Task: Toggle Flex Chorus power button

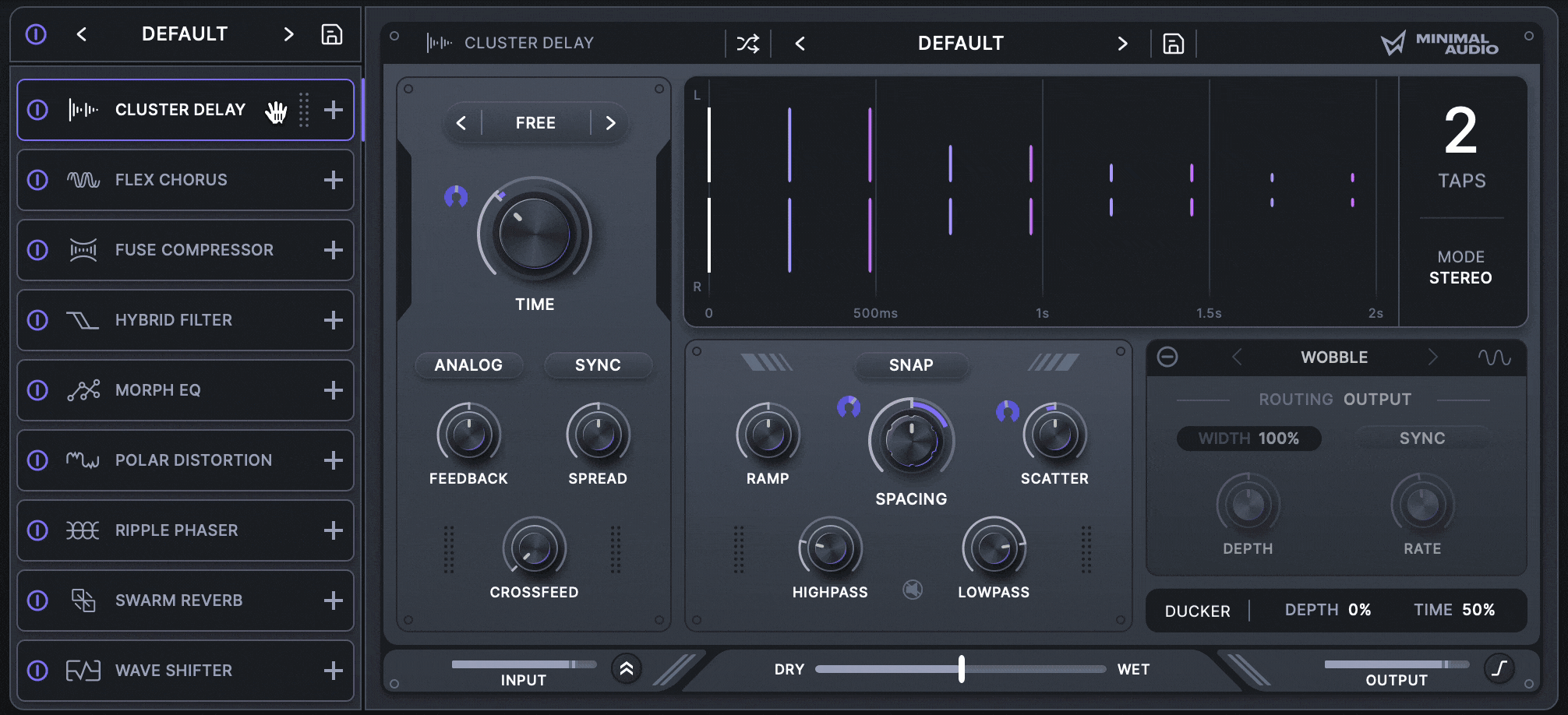Action: pyautogui.click(x=37, y=180)
